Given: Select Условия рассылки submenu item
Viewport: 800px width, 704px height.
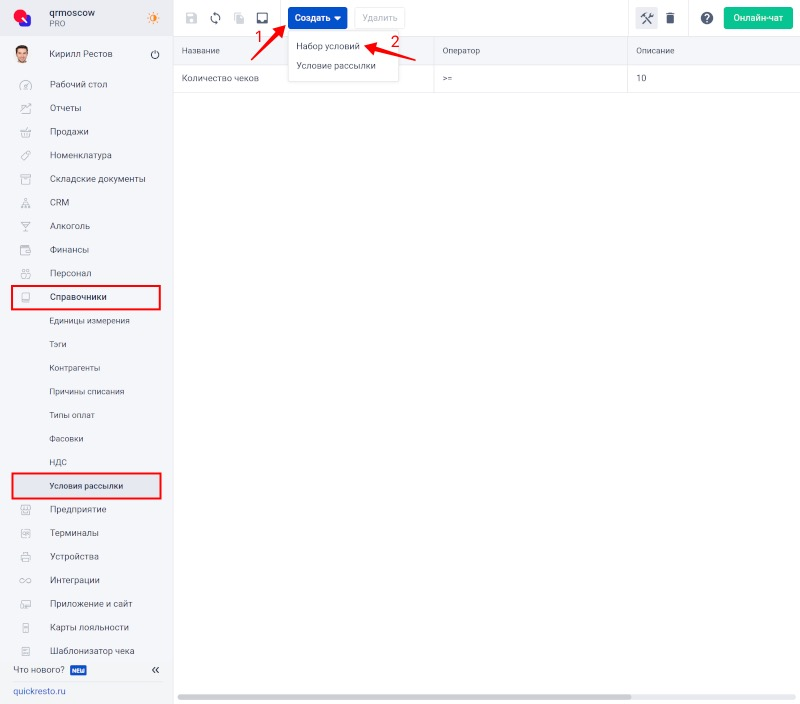Looking at the screenshot, I should 86,486.
